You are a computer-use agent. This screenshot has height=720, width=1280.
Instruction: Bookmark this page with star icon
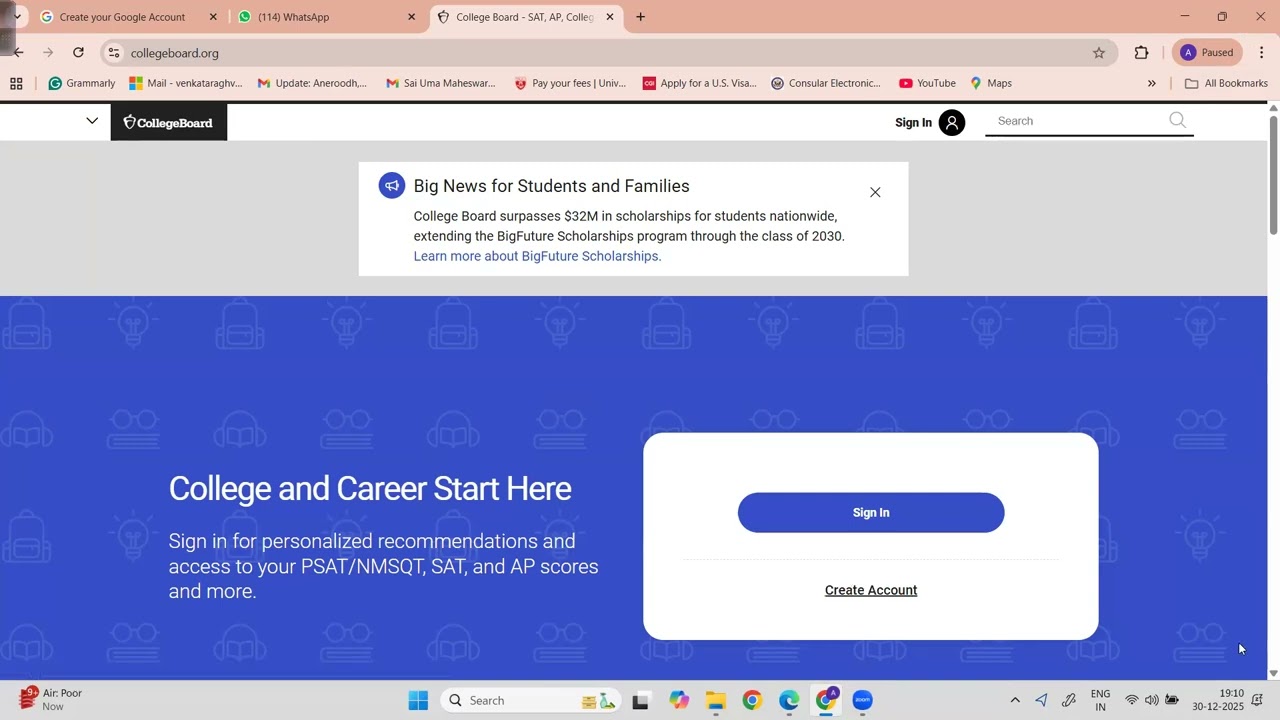1099,53
